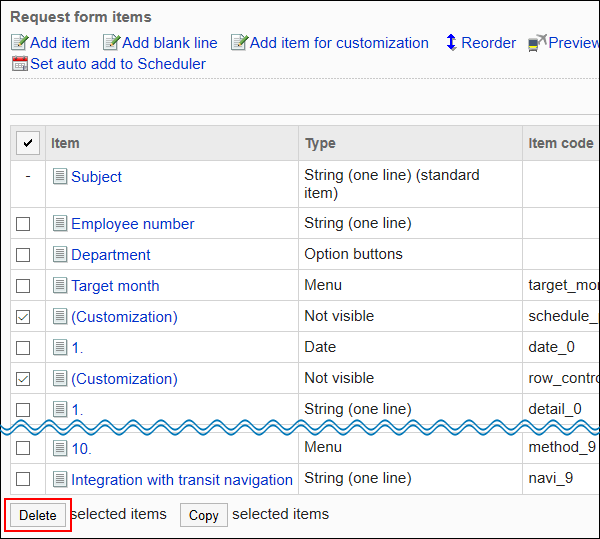Click the document icon in the schedule_ Customization row
Image resolution: width=600 pixels, height=539 pixels.
tap(60, 316)
